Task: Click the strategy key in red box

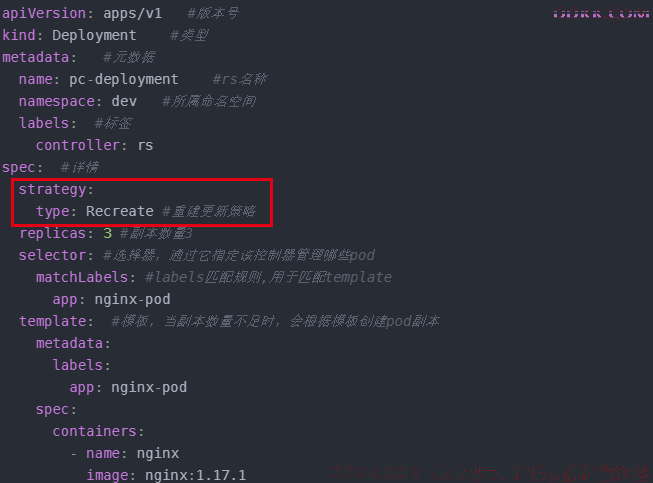Action: coord(52,190)
